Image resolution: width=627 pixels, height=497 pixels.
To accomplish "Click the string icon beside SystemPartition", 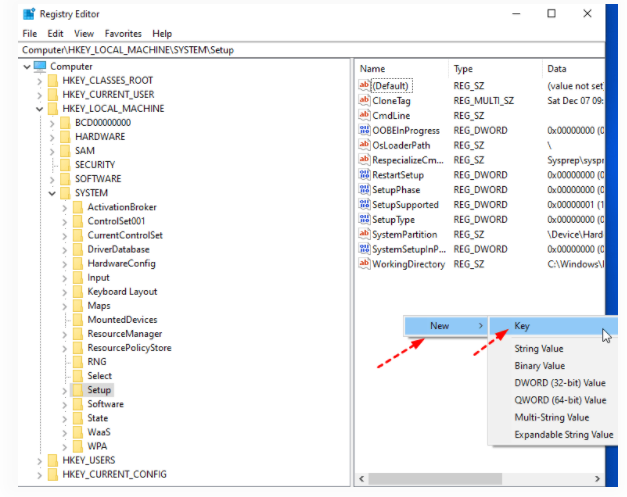I will click(x=364, y=234).
